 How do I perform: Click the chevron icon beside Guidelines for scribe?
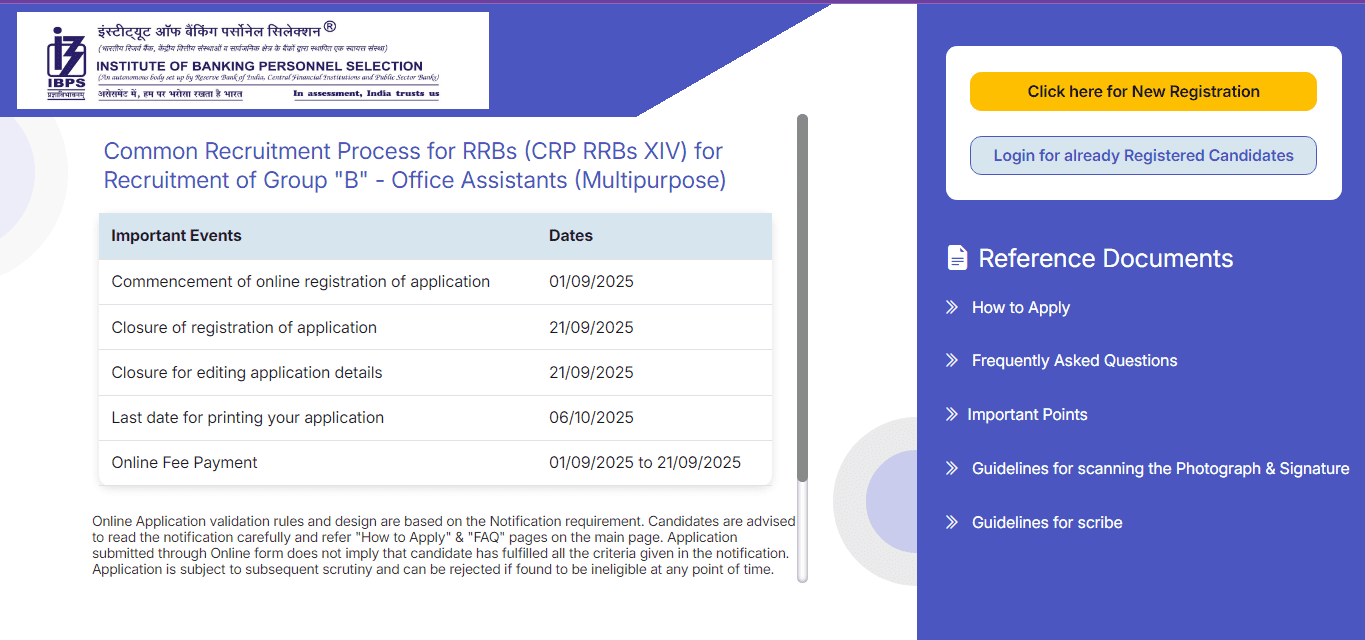[x=950, y=522]
